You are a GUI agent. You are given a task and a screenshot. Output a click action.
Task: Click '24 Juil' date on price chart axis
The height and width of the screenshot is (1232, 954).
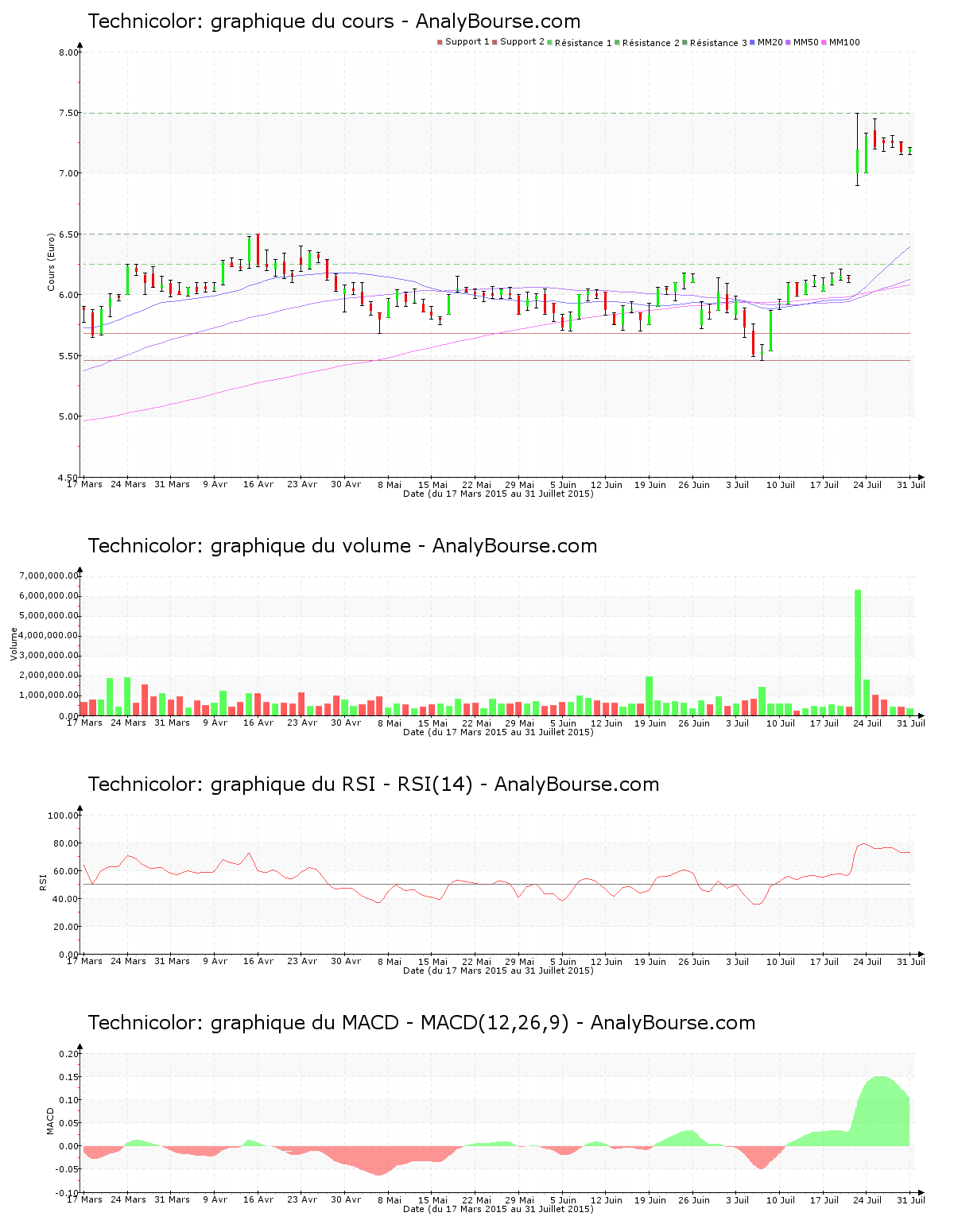coord(867,484)
